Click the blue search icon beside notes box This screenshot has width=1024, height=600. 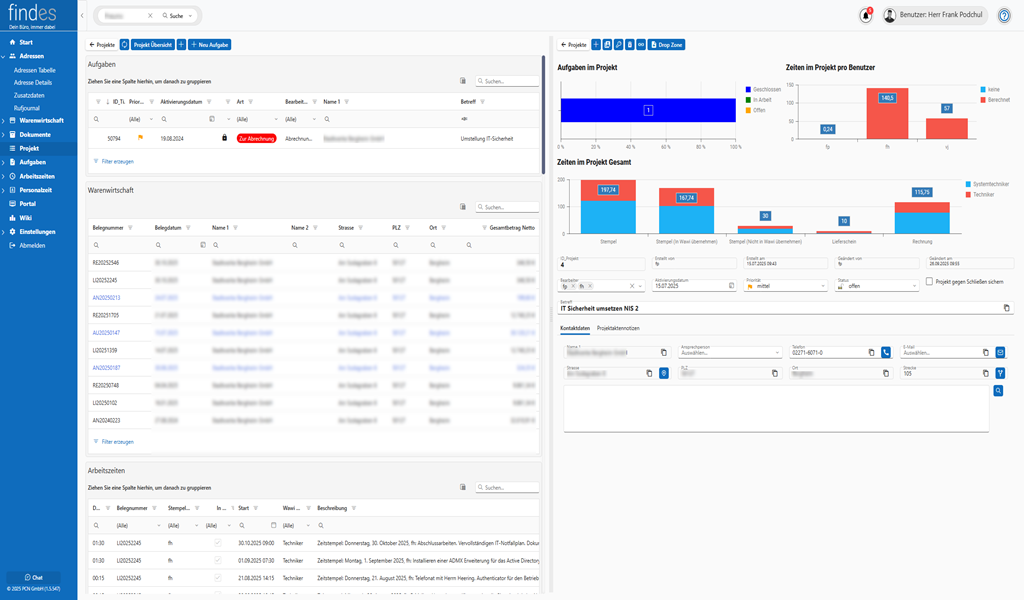pos(997,391)
